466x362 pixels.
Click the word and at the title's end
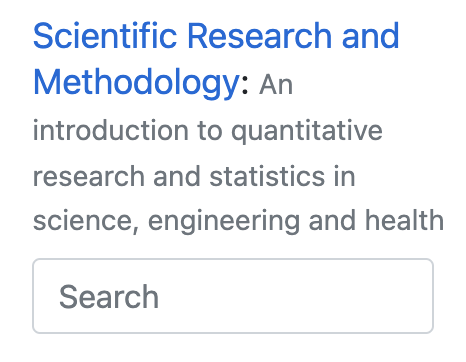[x=370, y=35]
